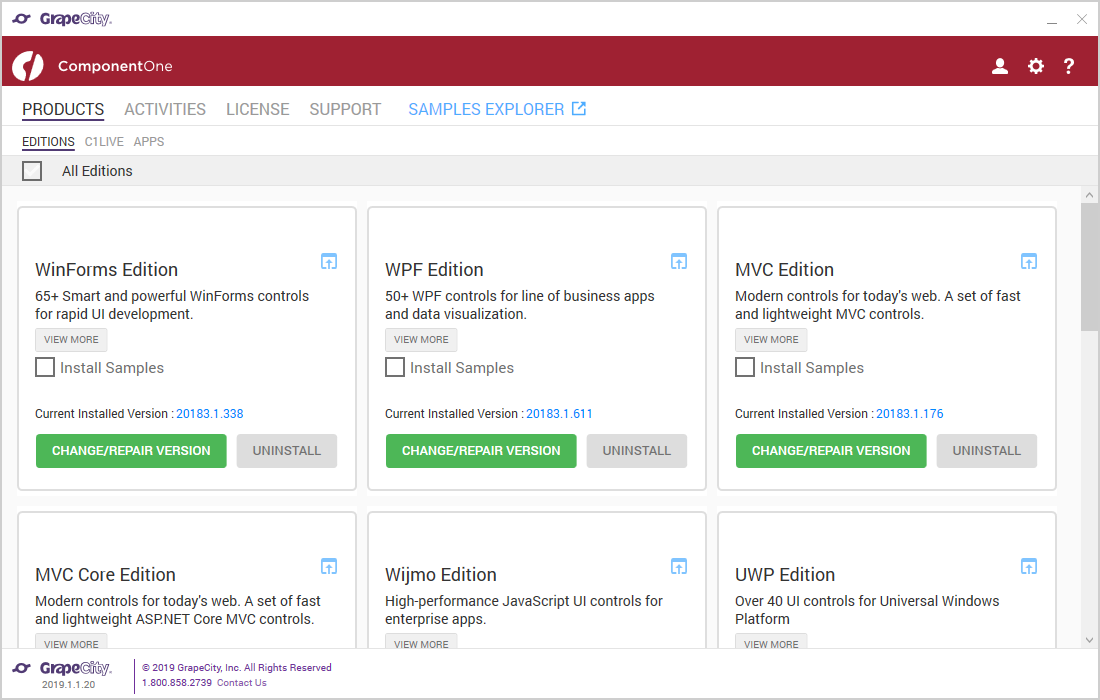
Task: Uninstall the MVC Edition
Action: [x=987, y=451]
